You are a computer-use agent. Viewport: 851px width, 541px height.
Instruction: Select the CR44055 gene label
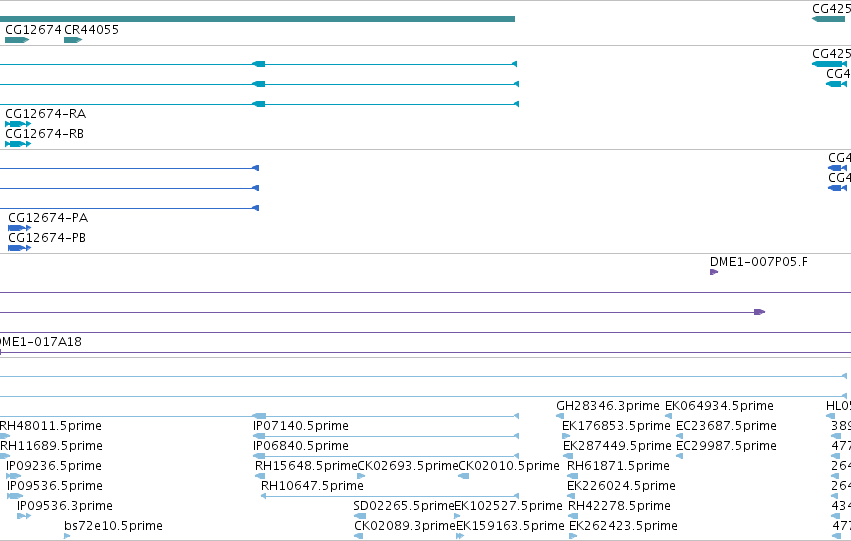[x=91, y=30]
